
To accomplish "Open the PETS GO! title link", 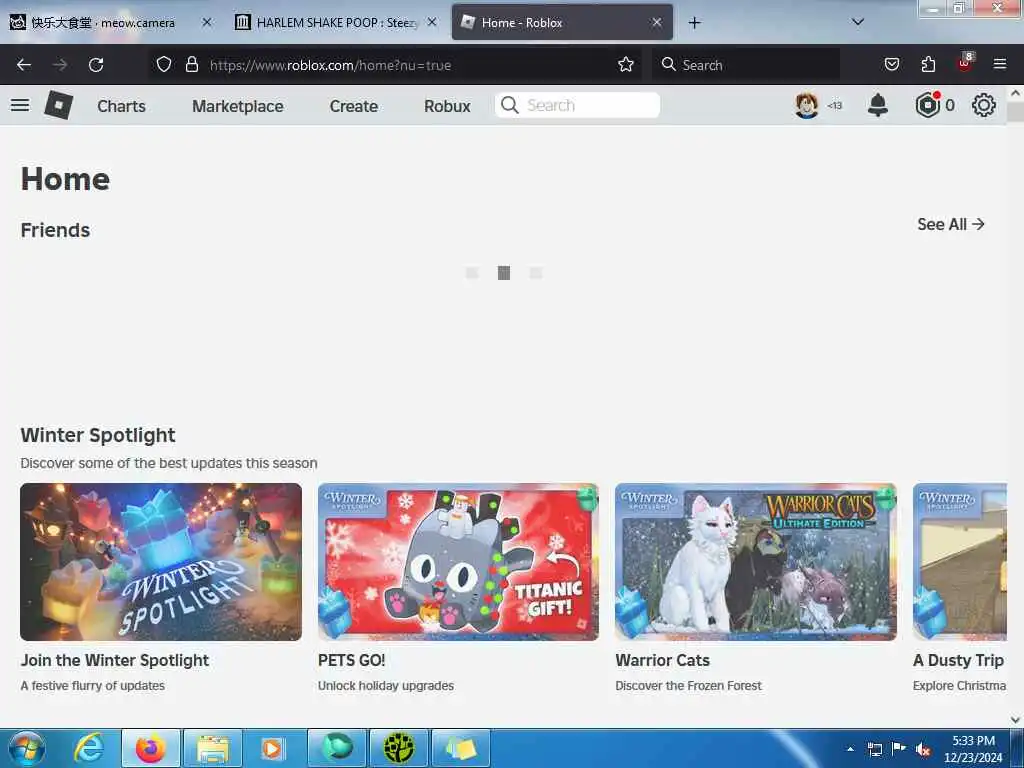I will coord(351,660).
